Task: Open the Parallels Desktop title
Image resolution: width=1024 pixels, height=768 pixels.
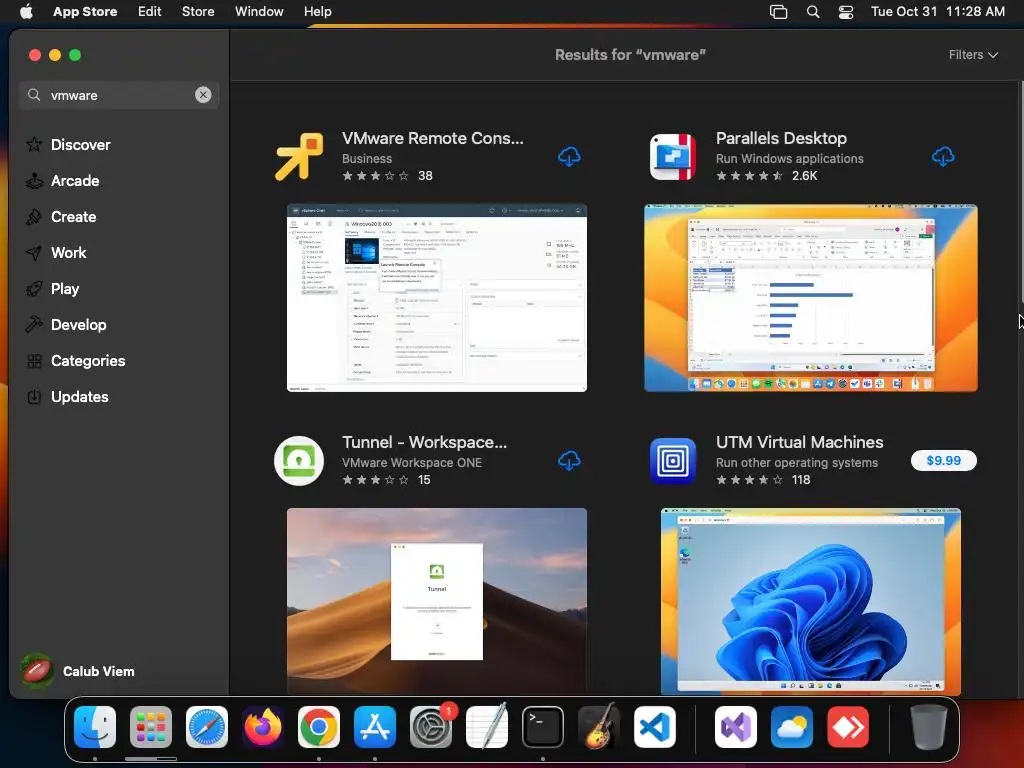Action: 781,138
